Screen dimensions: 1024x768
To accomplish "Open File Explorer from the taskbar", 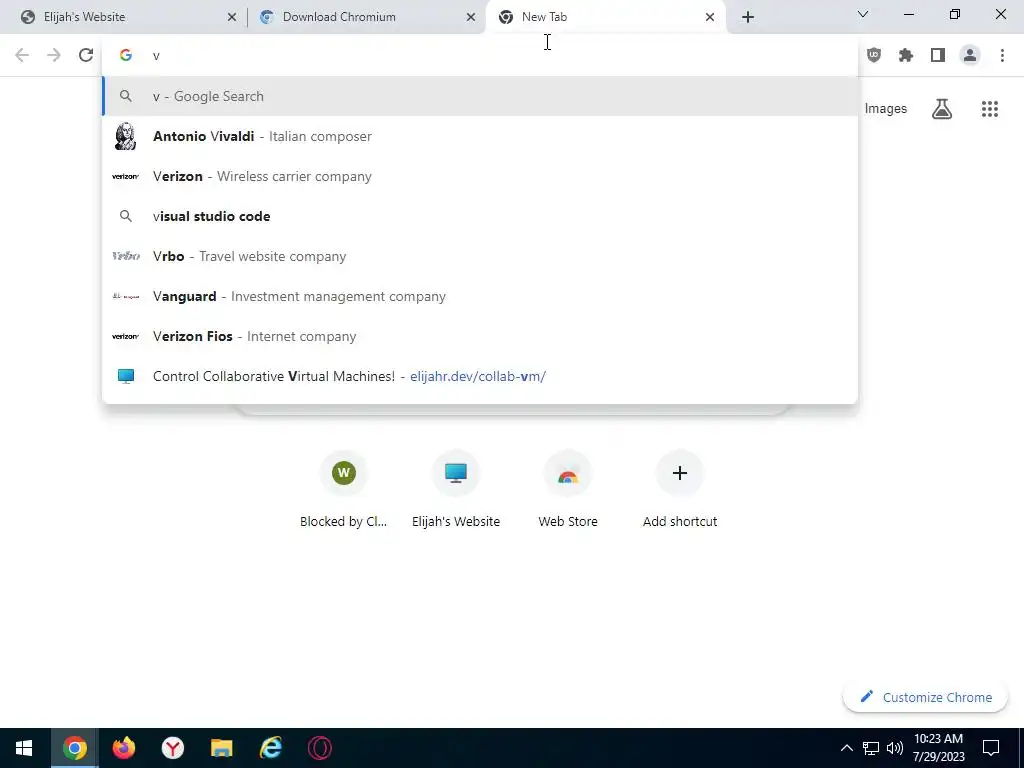I will (221, 748).
